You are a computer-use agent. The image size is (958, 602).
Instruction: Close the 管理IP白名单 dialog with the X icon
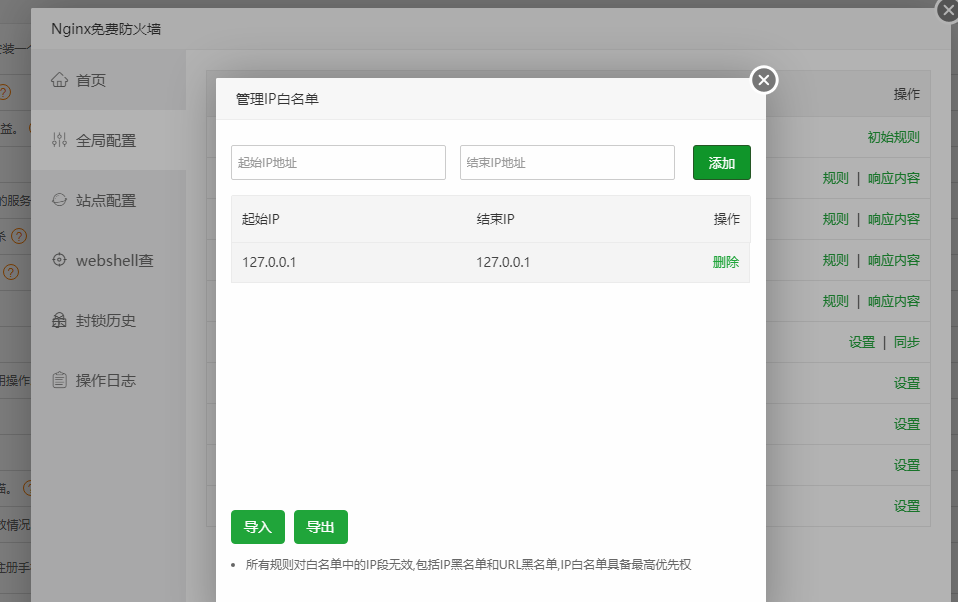tap(763, 80)
